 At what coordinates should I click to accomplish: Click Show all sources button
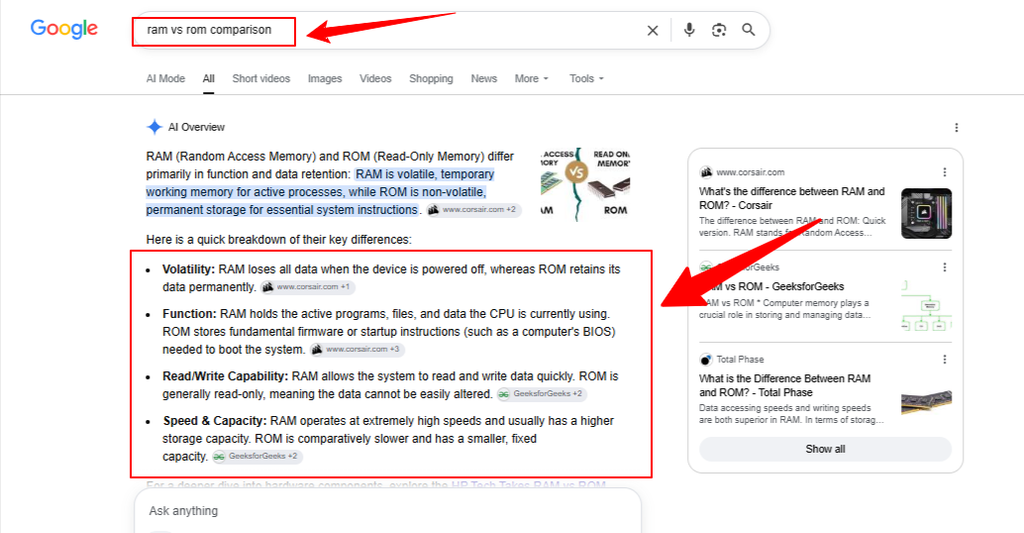click(x=825, y=449)
